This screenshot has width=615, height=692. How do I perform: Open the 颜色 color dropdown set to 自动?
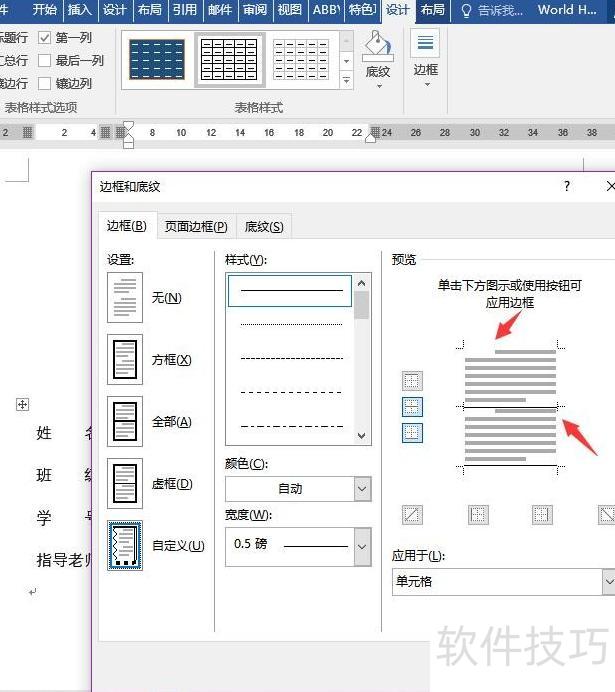click(x=298, y=489)
